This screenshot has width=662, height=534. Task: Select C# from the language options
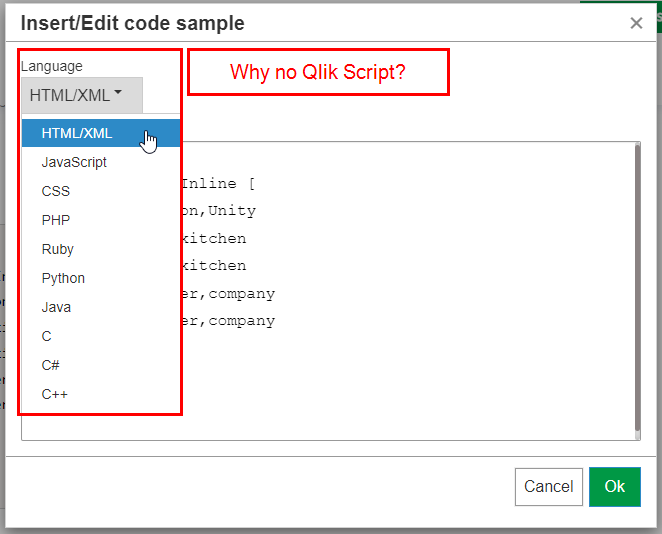point(50,365)
